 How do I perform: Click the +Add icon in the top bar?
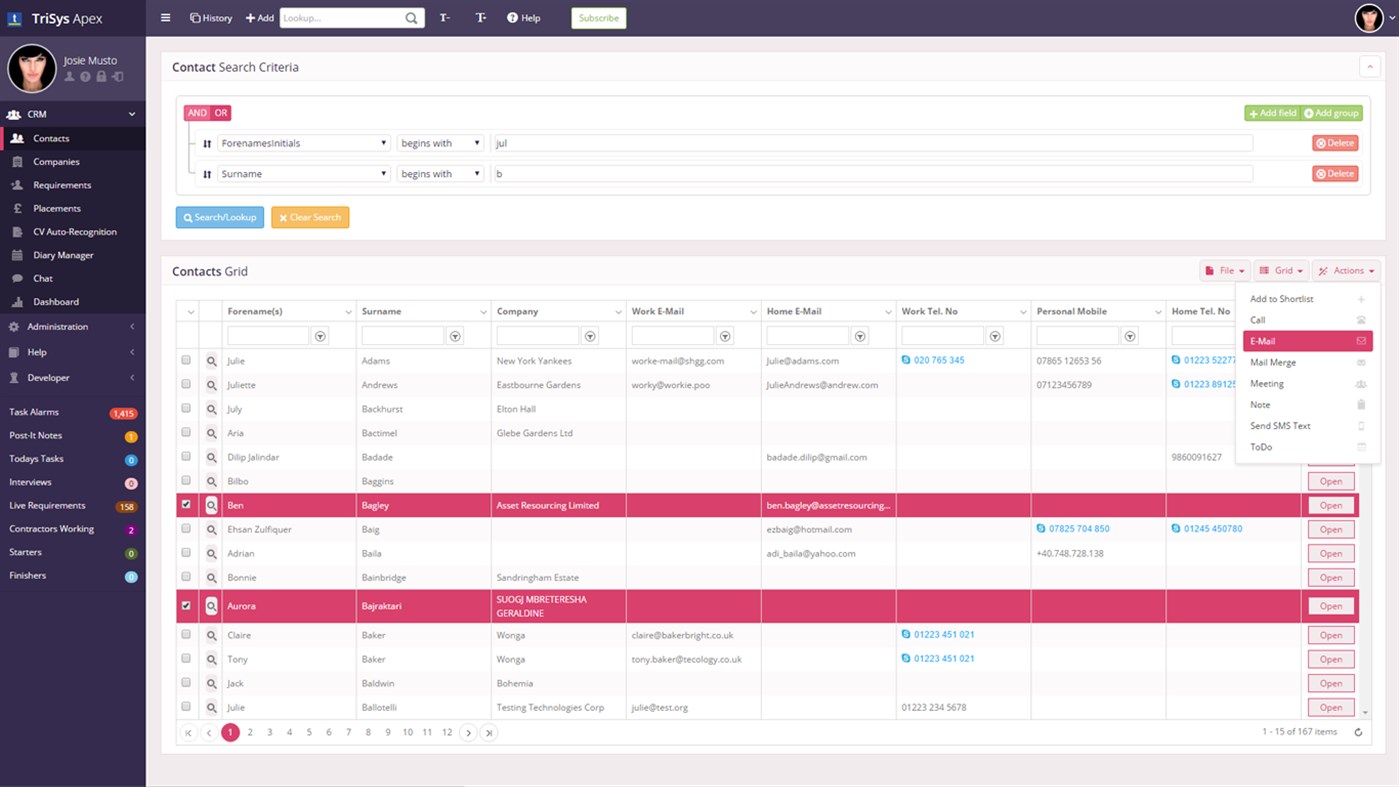coord(259,17)
